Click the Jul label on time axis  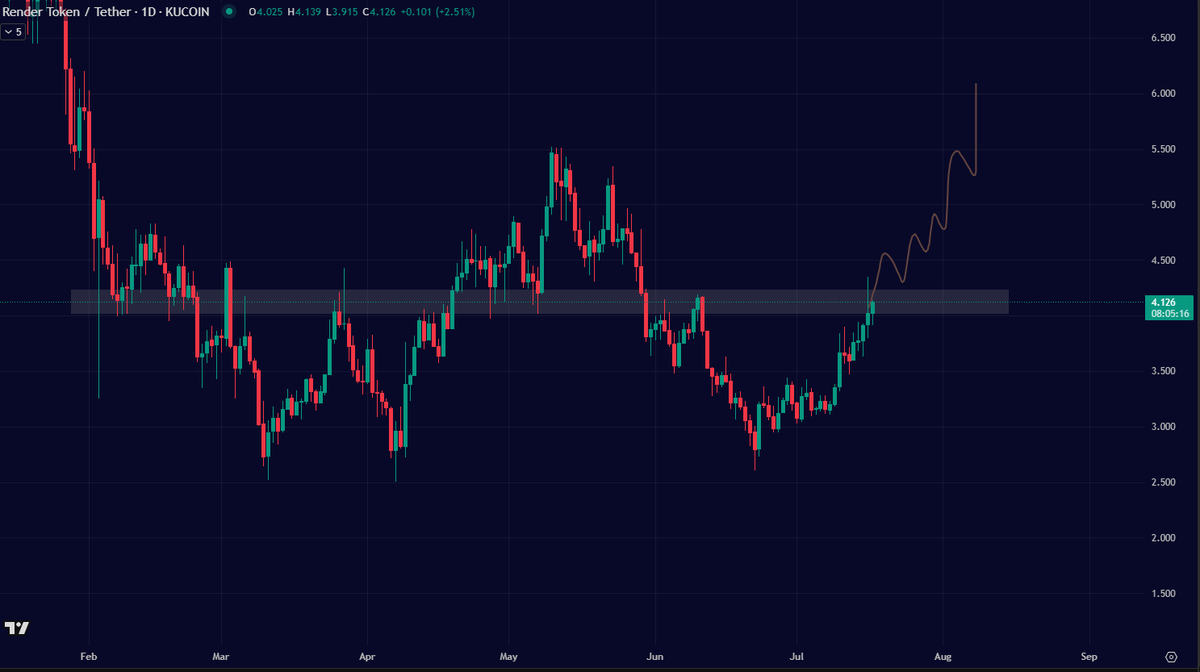[x=797, y=657]
